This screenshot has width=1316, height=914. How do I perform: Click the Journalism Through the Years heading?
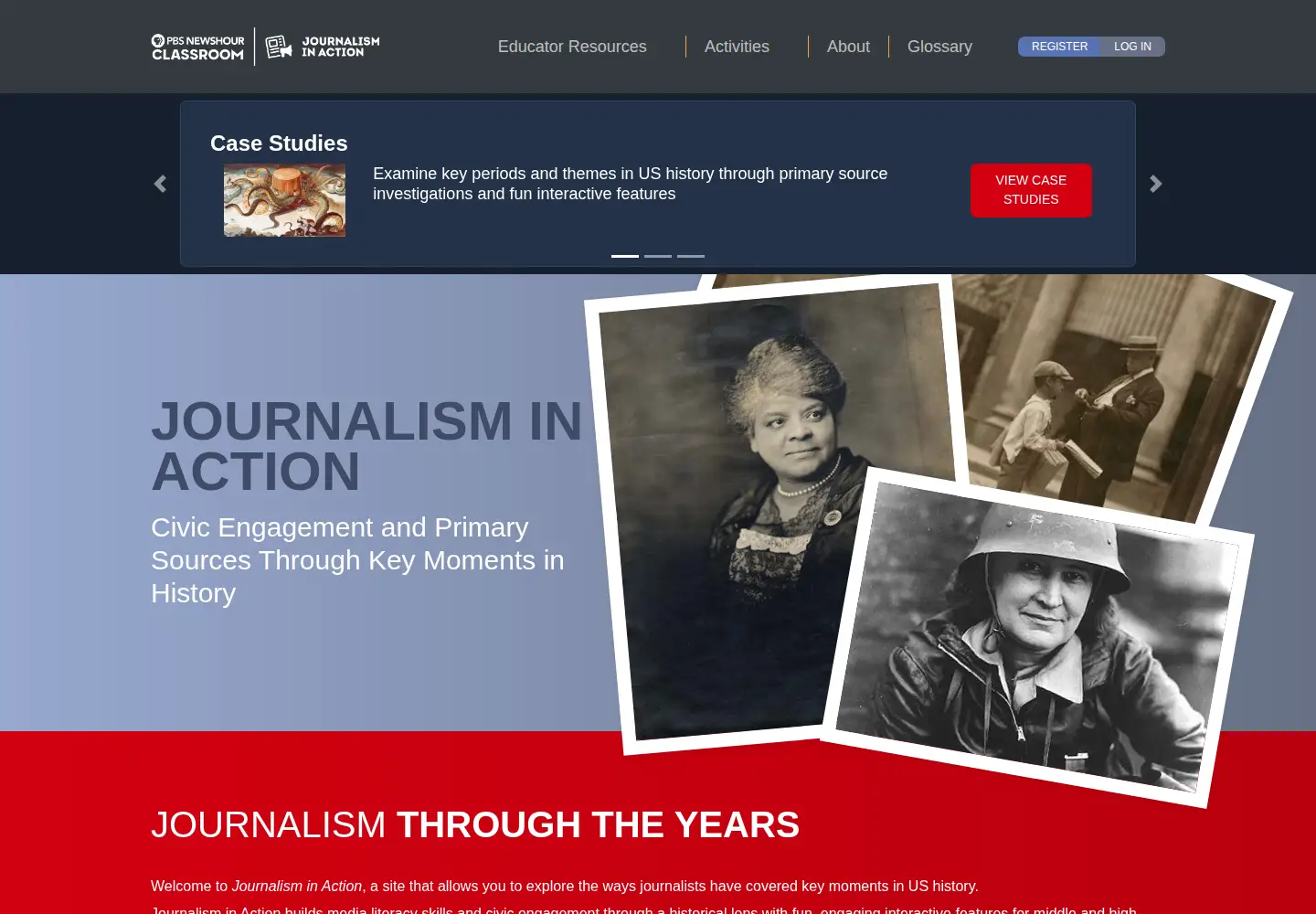pos(475,824)
